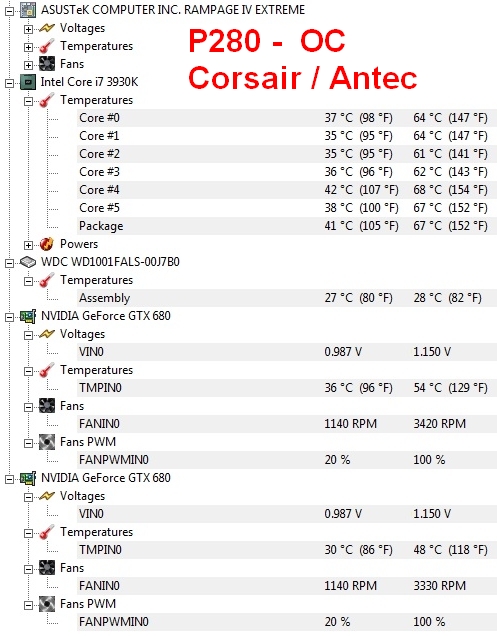Click the WDC hard drive icon

28,262
